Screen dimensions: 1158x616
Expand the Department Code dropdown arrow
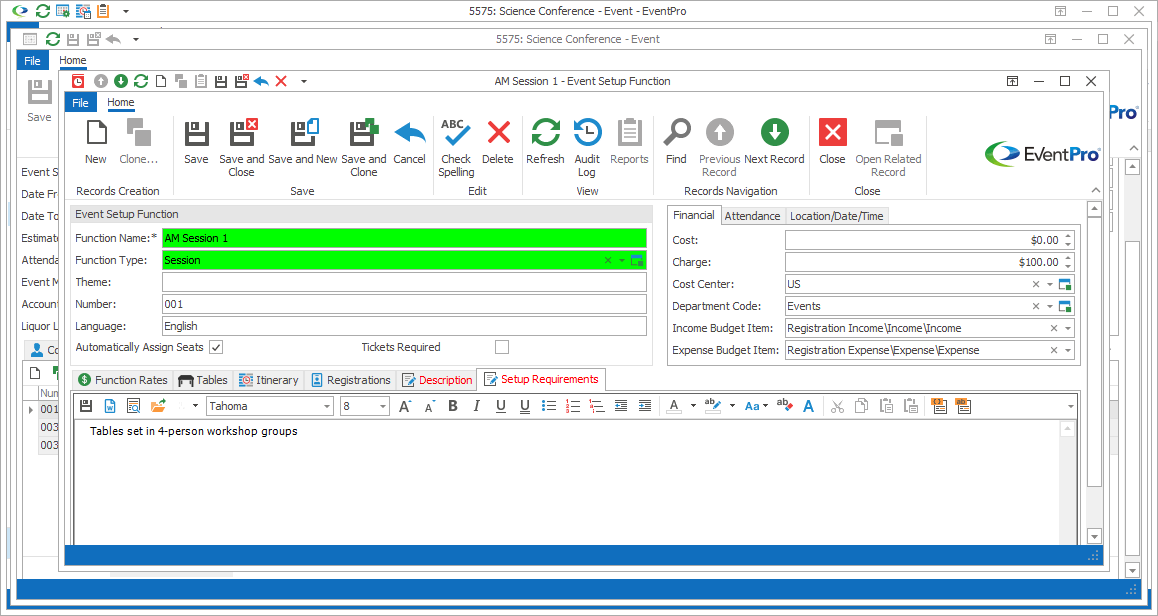(1049, 307)
